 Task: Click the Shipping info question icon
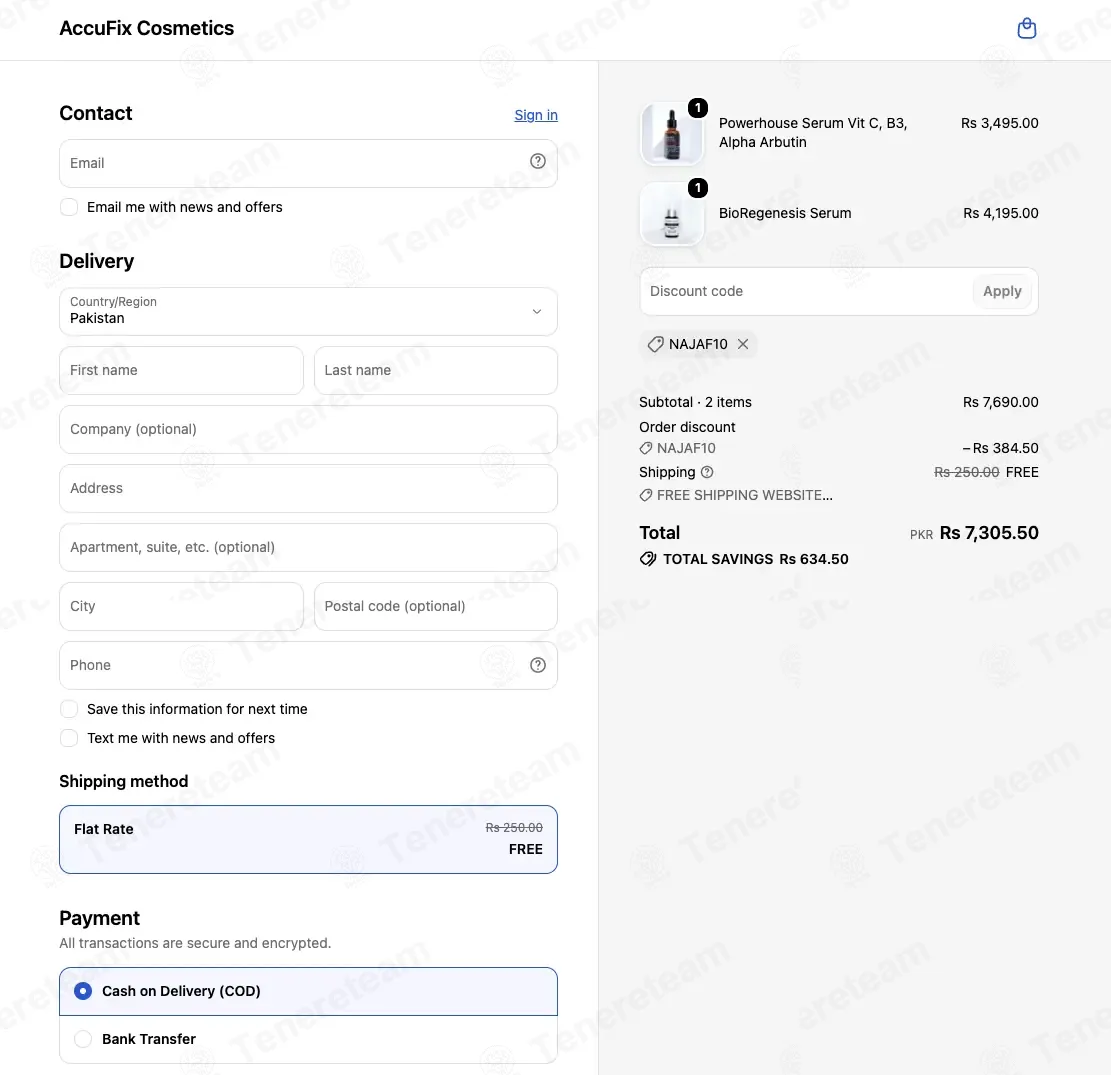(x=706, y=472)
